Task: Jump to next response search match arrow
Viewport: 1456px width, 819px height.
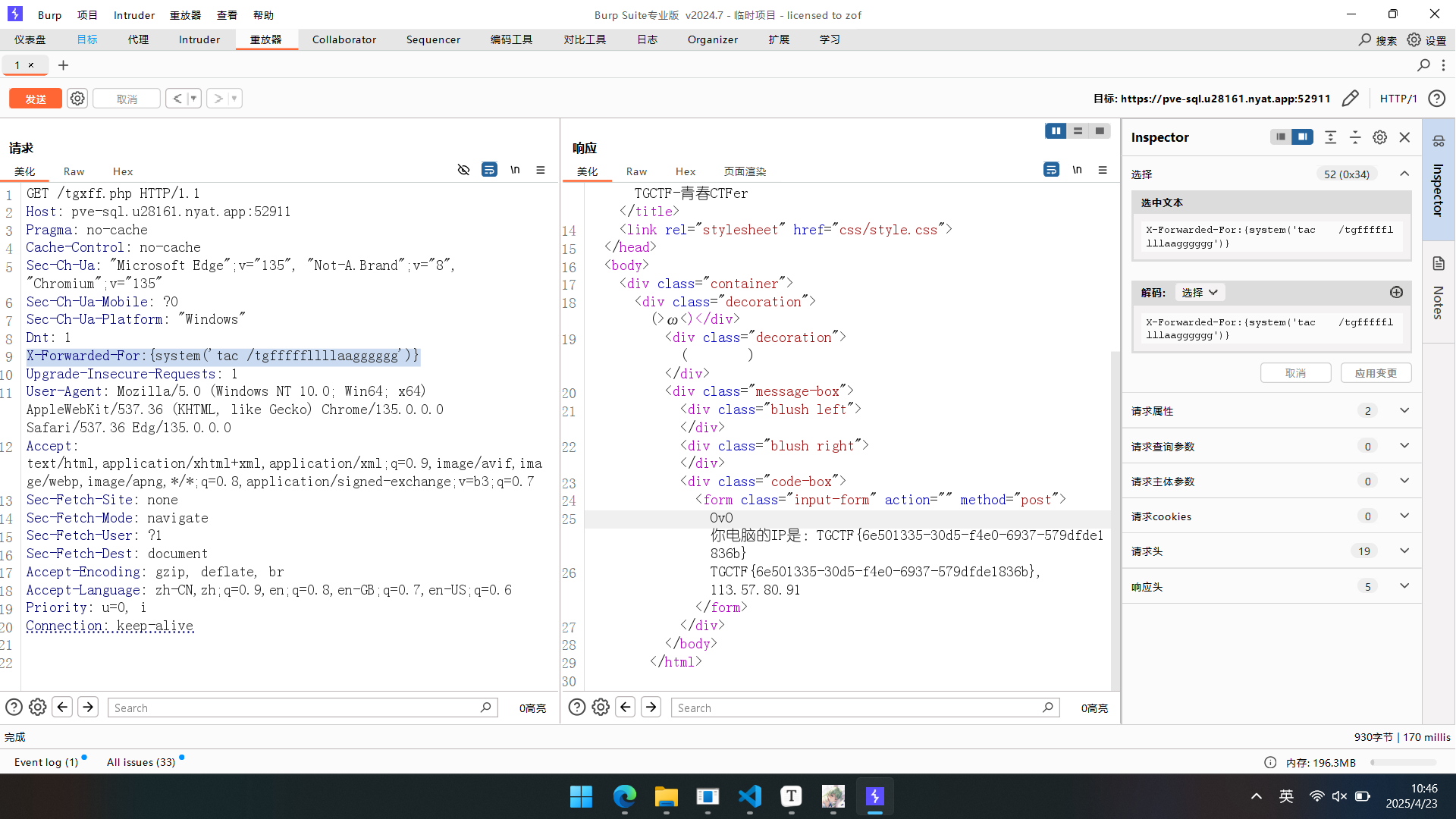Action: (x=651, y=708)
